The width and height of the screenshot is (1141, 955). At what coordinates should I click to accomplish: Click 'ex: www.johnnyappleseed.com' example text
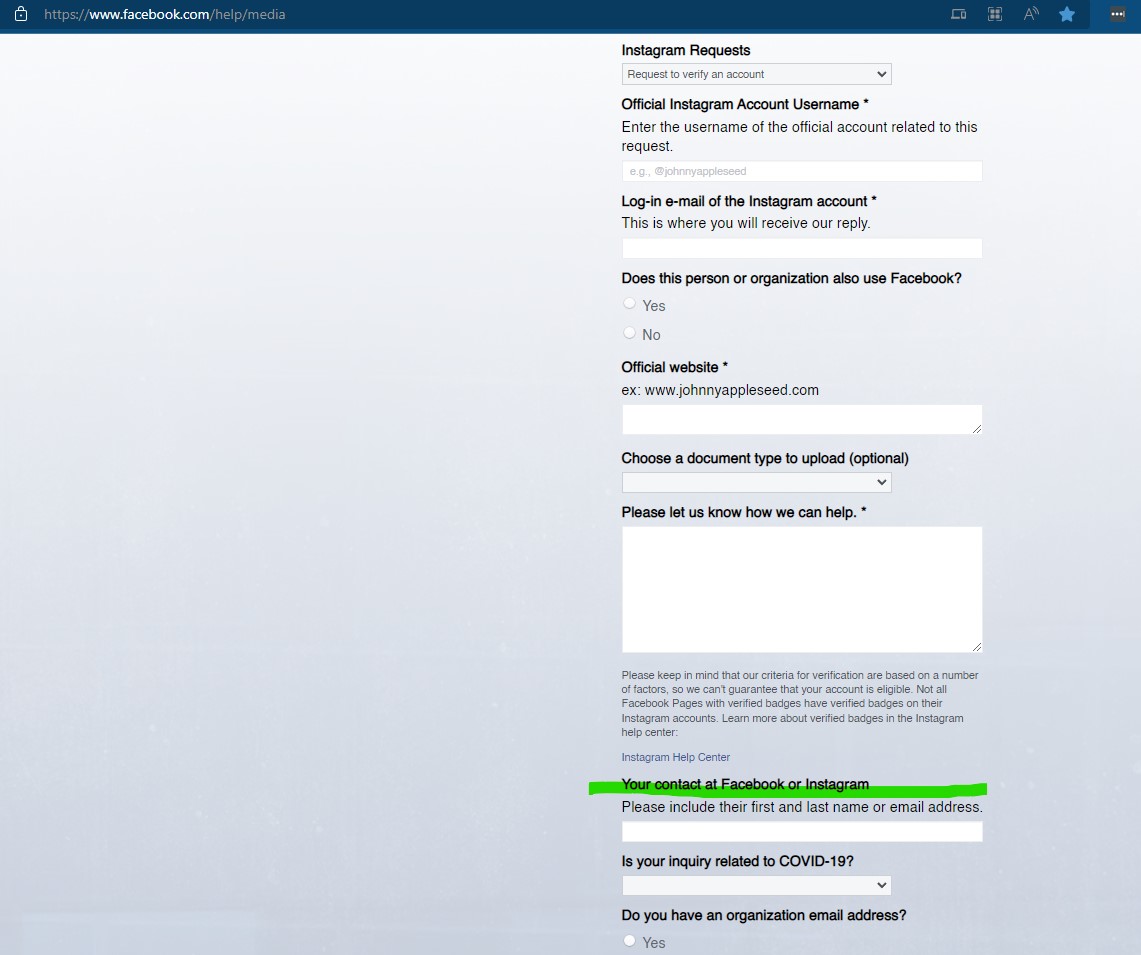tap(720, 390)
